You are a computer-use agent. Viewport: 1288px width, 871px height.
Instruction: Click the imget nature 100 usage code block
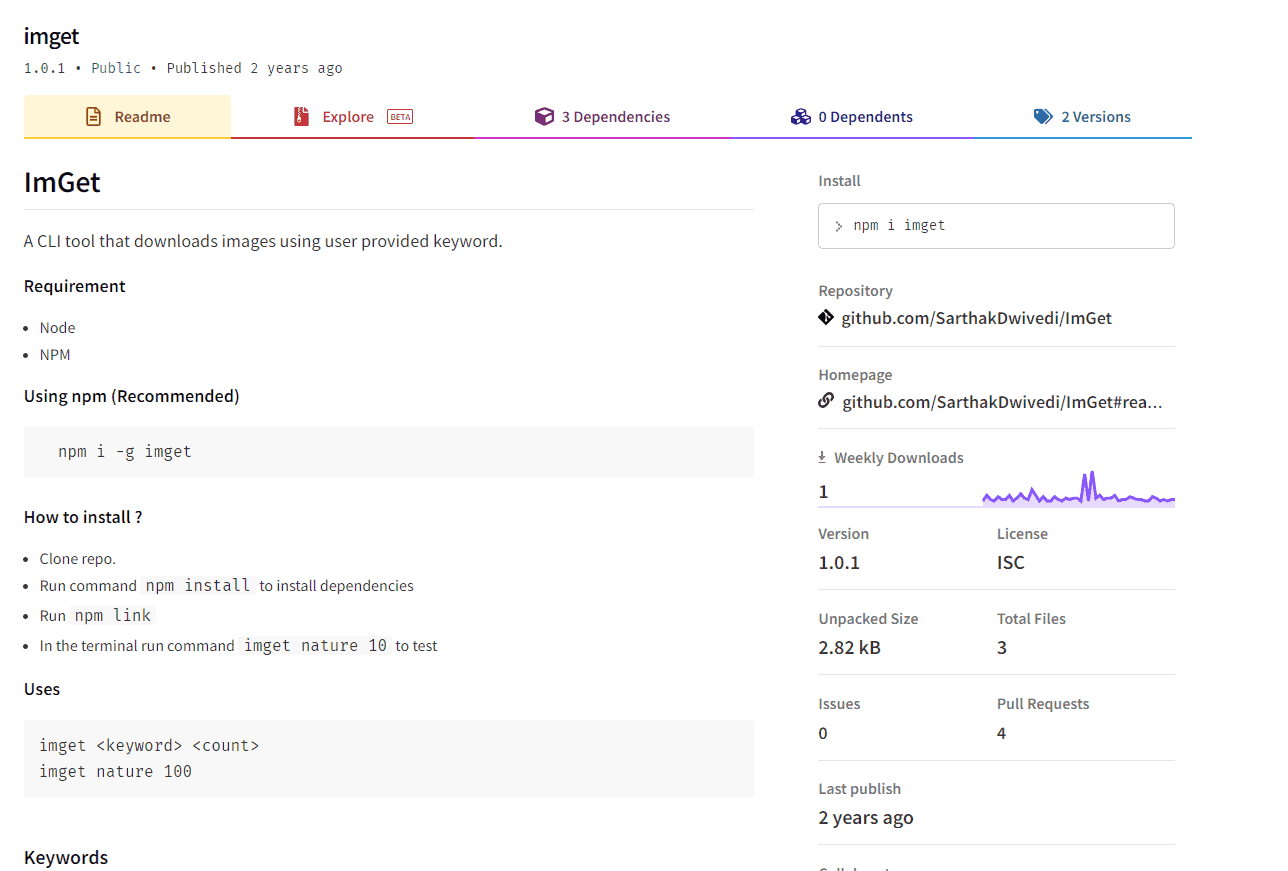388,759
